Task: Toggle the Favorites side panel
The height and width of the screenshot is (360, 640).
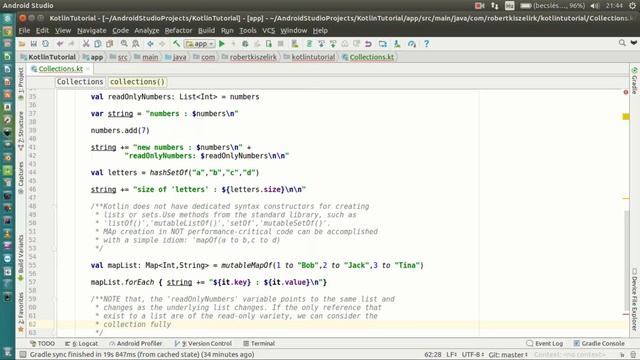Action: point(21,312)
